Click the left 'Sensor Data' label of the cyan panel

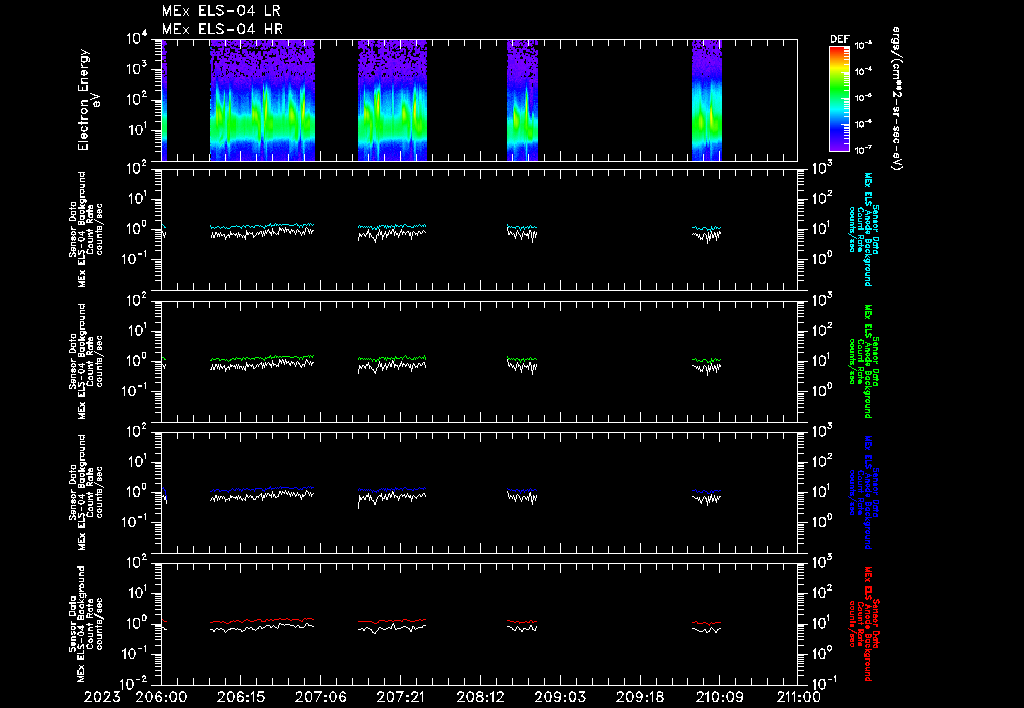72,229
